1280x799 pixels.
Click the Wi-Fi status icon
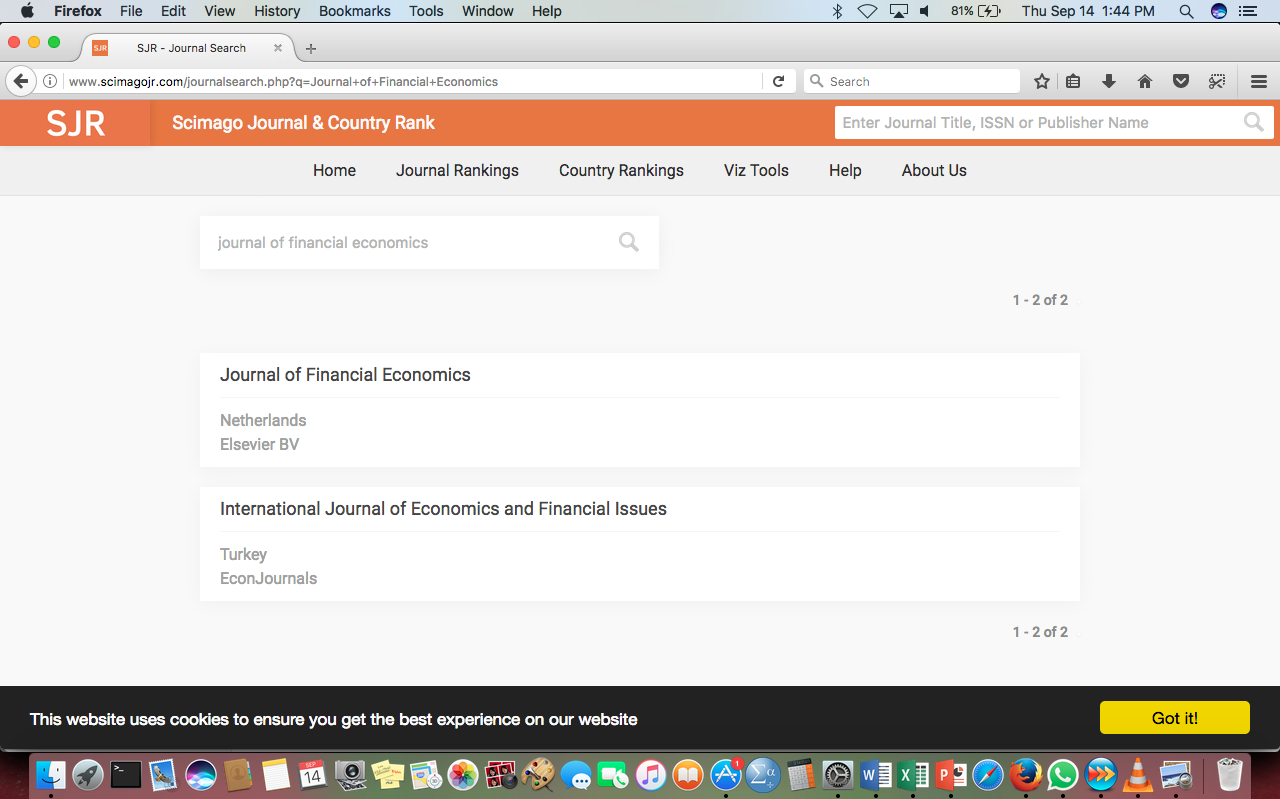[867, 11]
